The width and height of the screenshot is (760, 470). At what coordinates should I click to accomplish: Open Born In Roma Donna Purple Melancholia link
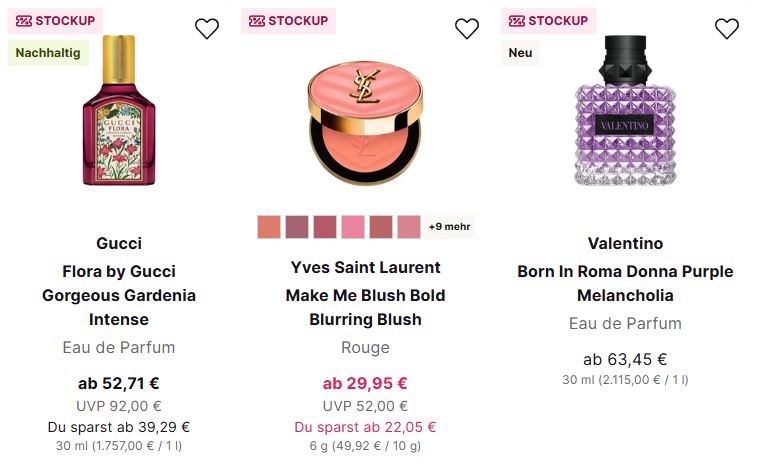coord(625,284)
